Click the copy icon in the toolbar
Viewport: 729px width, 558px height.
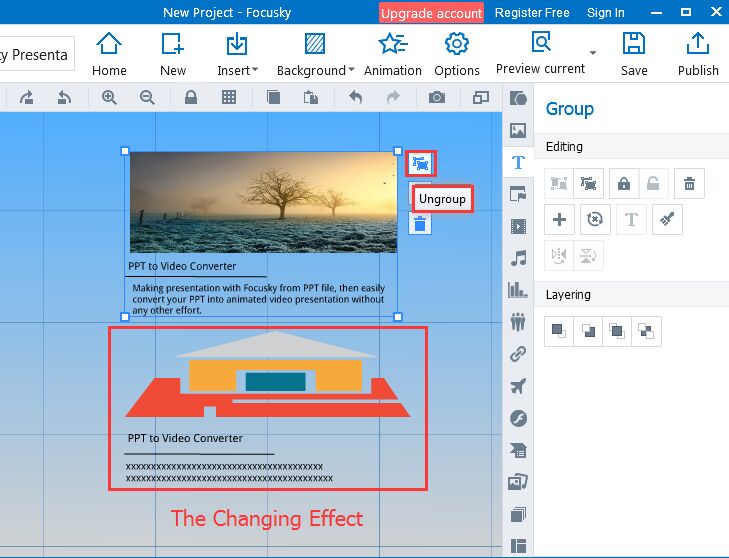tap(273, 97)
